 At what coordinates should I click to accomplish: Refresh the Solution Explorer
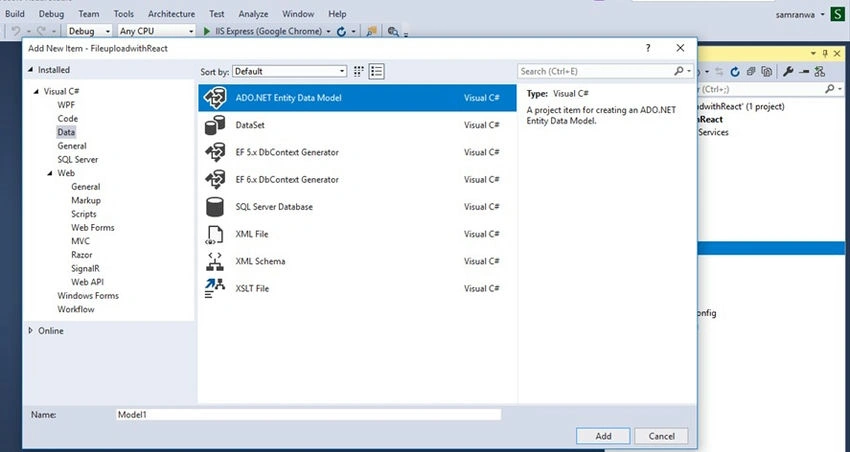pyautogui.click(x=735, y=72)
